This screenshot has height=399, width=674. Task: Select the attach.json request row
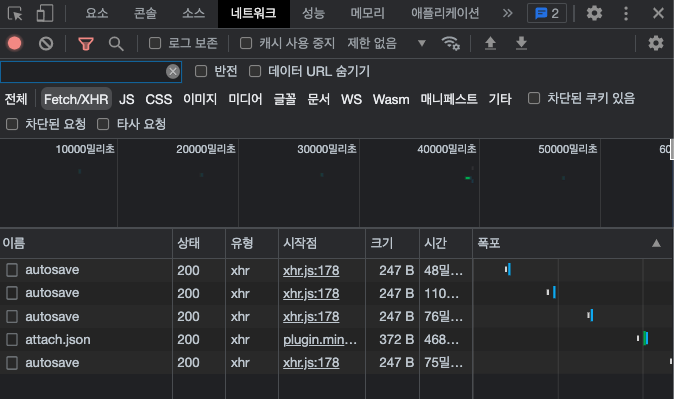pyautogui.click(x=337, y=340)
